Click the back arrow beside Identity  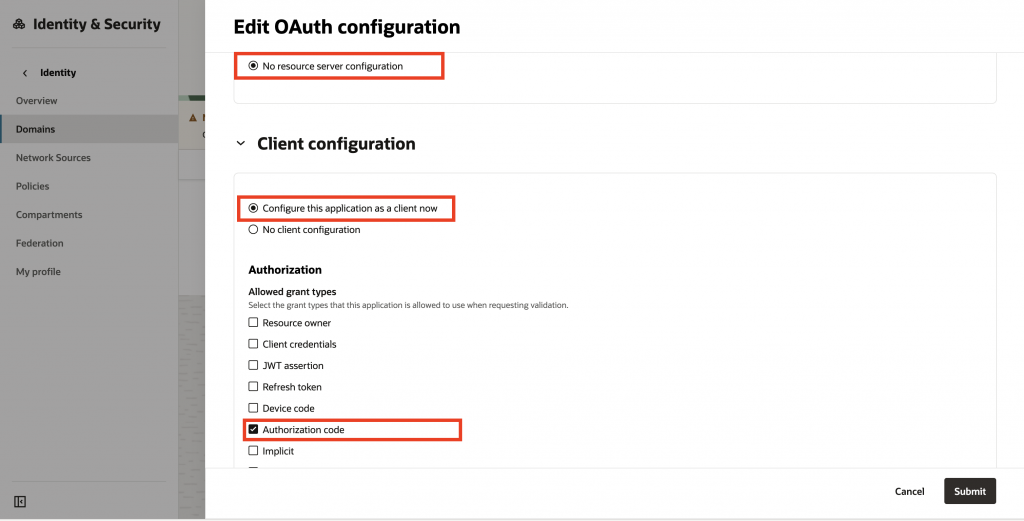[x=25, y=73]
